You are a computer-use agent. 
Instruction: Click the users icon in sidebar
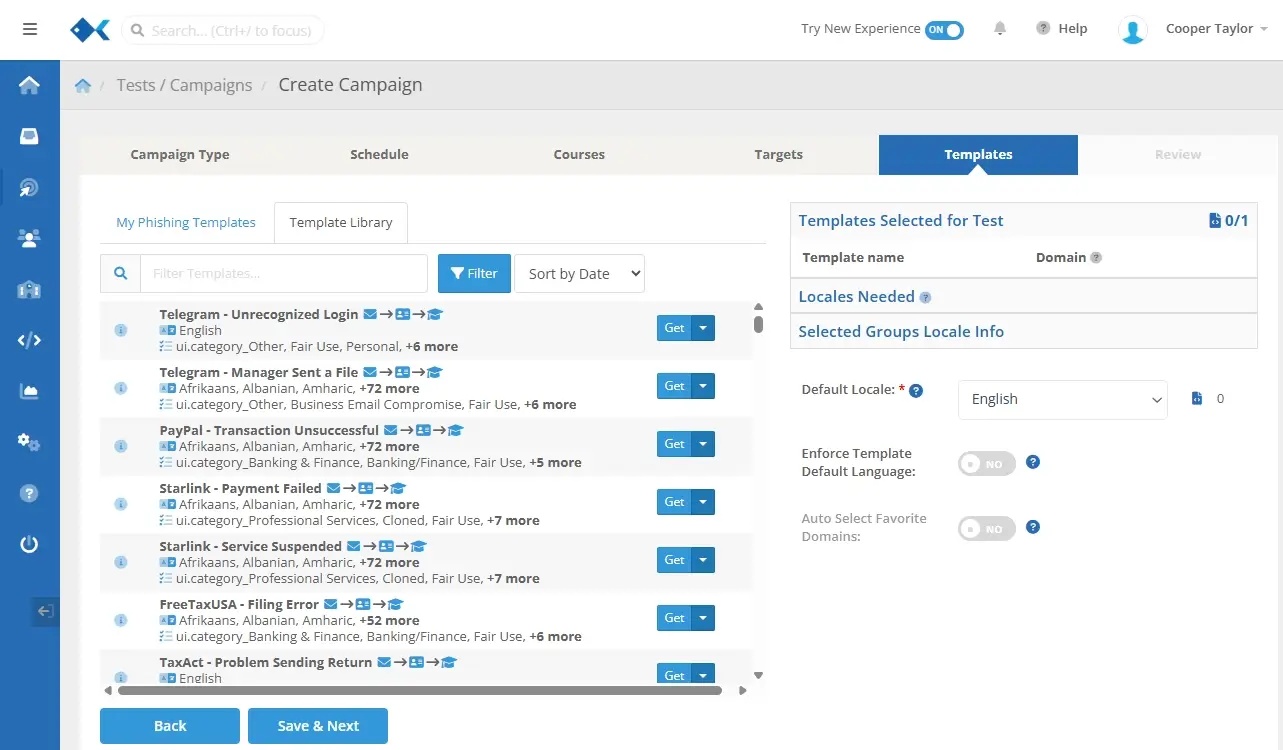(x=29, y=238)
